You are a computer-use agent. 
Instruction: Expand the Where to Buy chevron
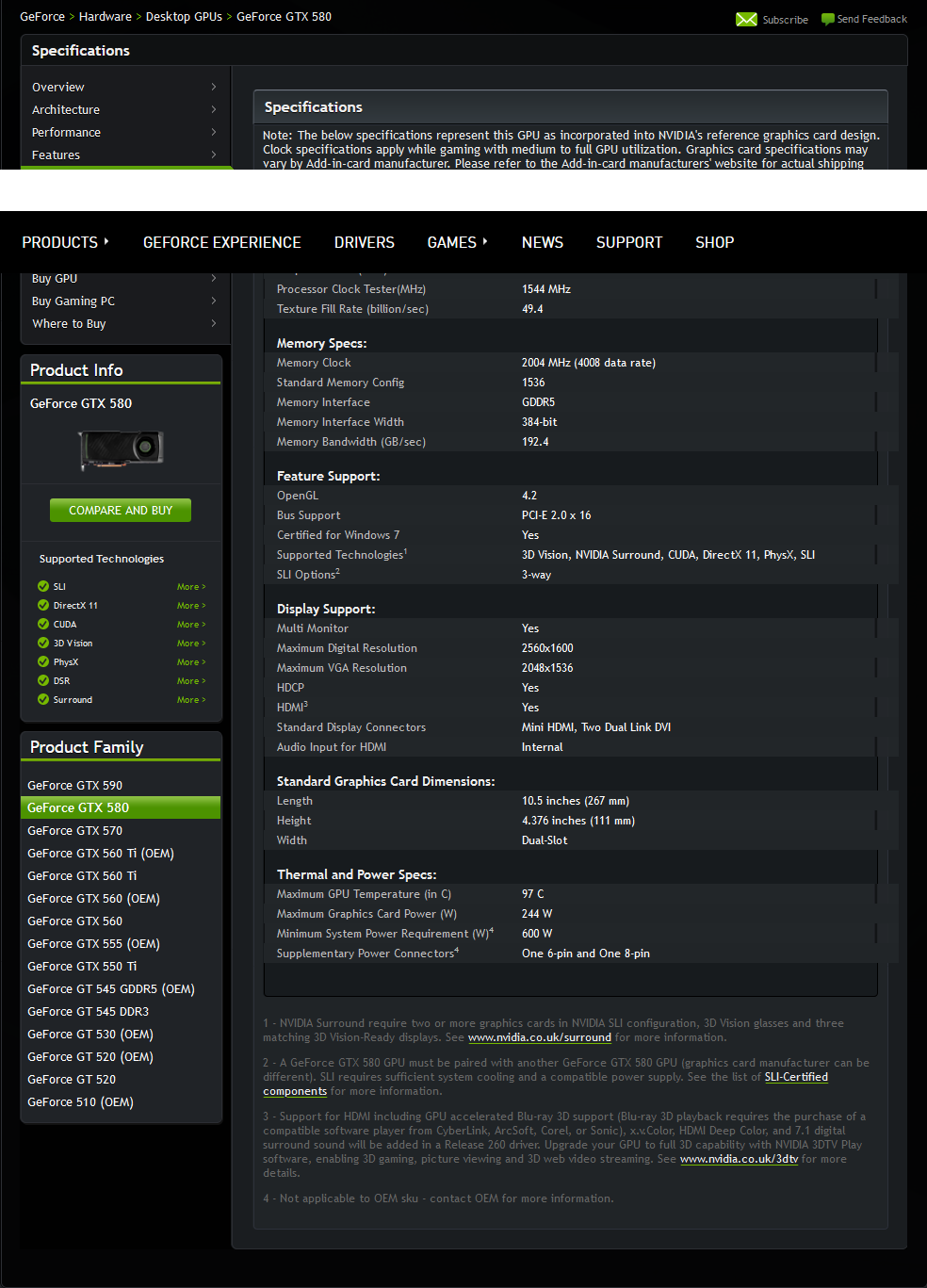215,323
